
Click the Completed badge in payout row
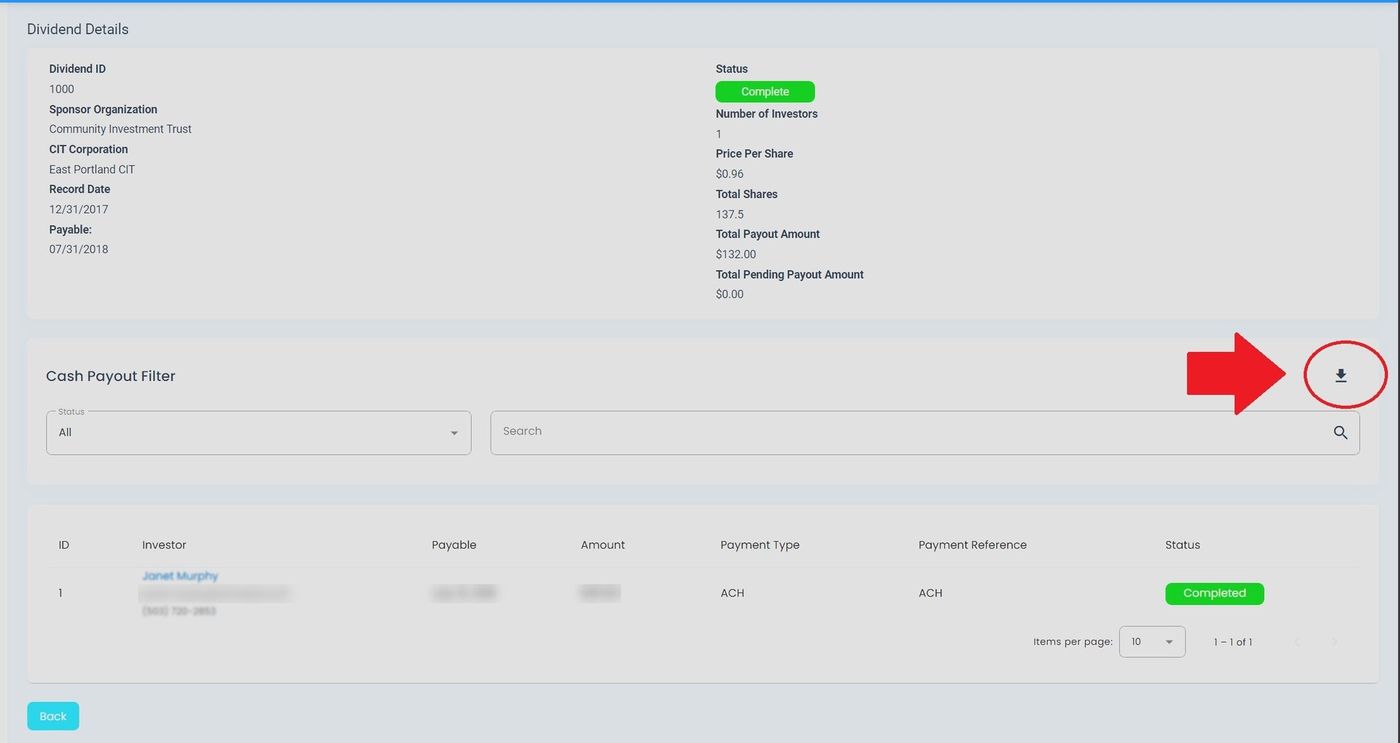coord(1214,594)
